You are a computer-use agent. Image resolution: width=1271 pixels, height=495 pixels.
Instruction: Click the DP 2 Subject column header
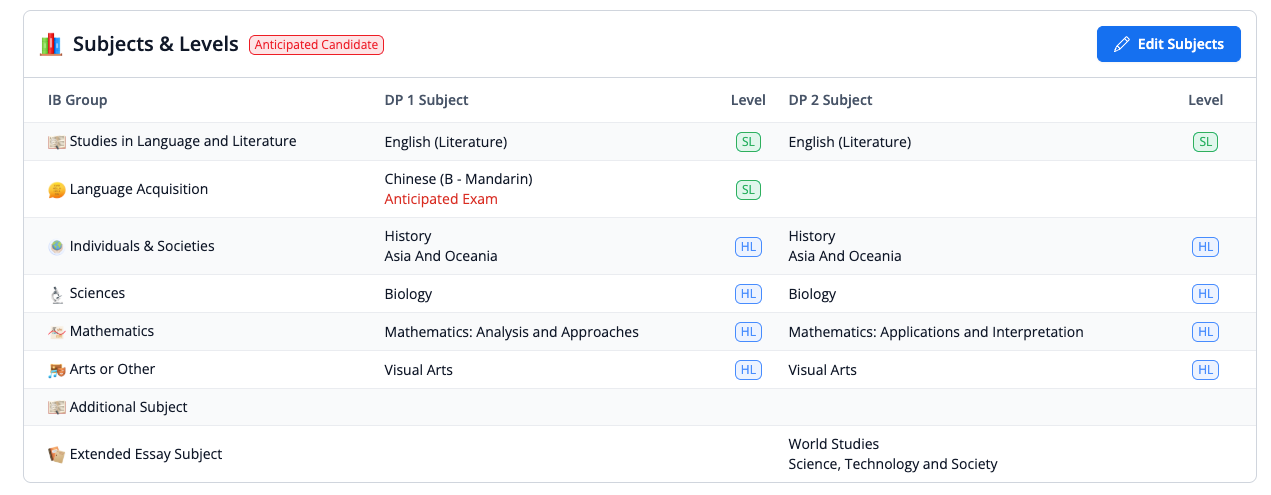point(830,100)
